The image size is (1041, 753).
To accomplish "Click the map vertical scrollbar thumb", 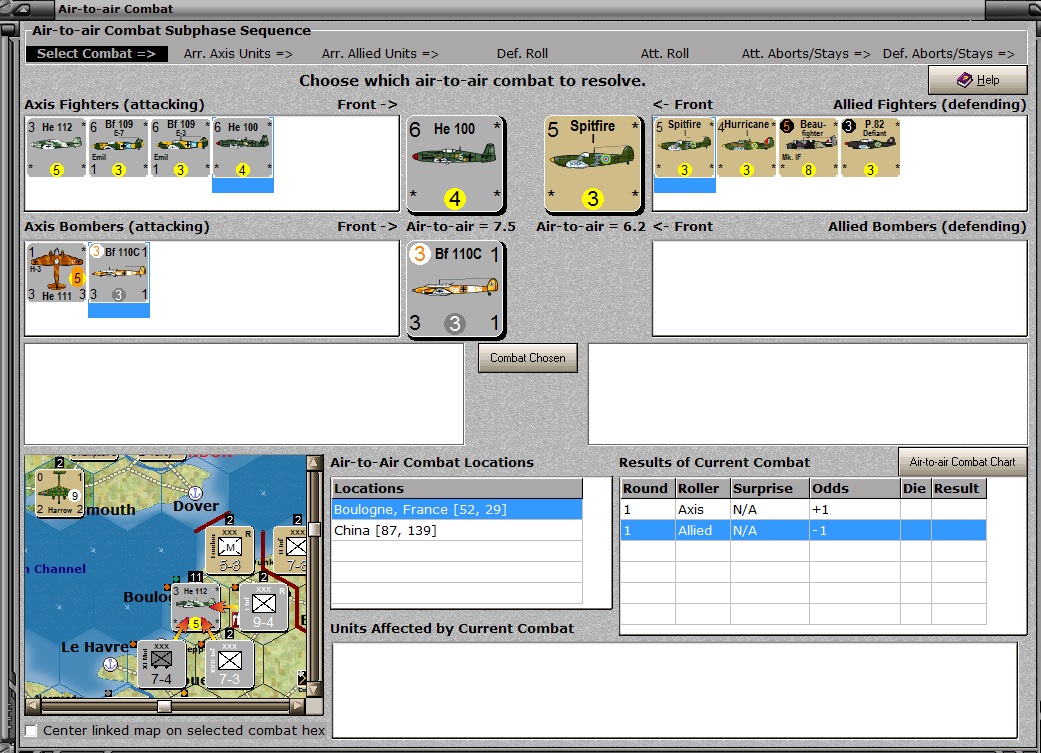I will point(315,529).
